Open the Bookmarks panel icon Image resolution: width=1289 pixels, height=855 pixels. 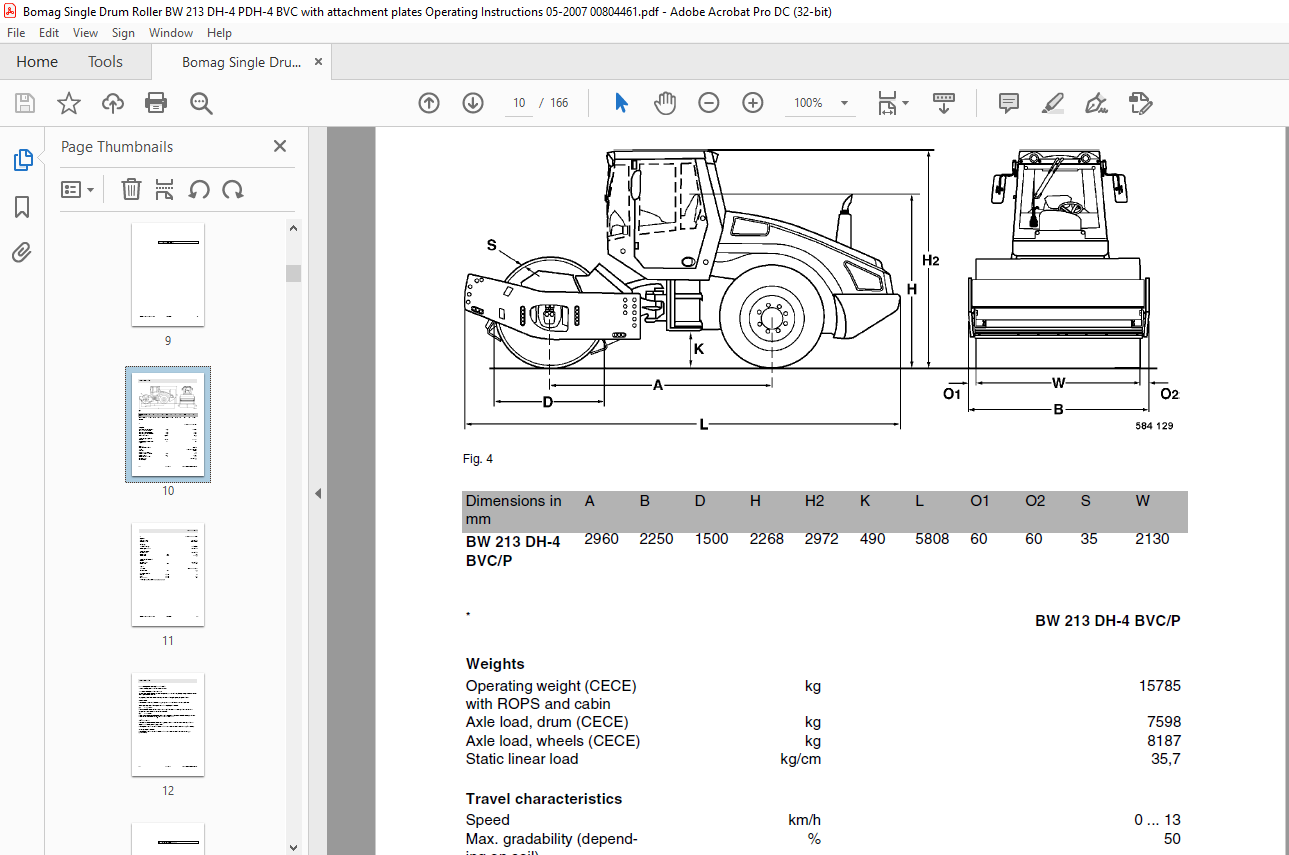click(22, 207)
